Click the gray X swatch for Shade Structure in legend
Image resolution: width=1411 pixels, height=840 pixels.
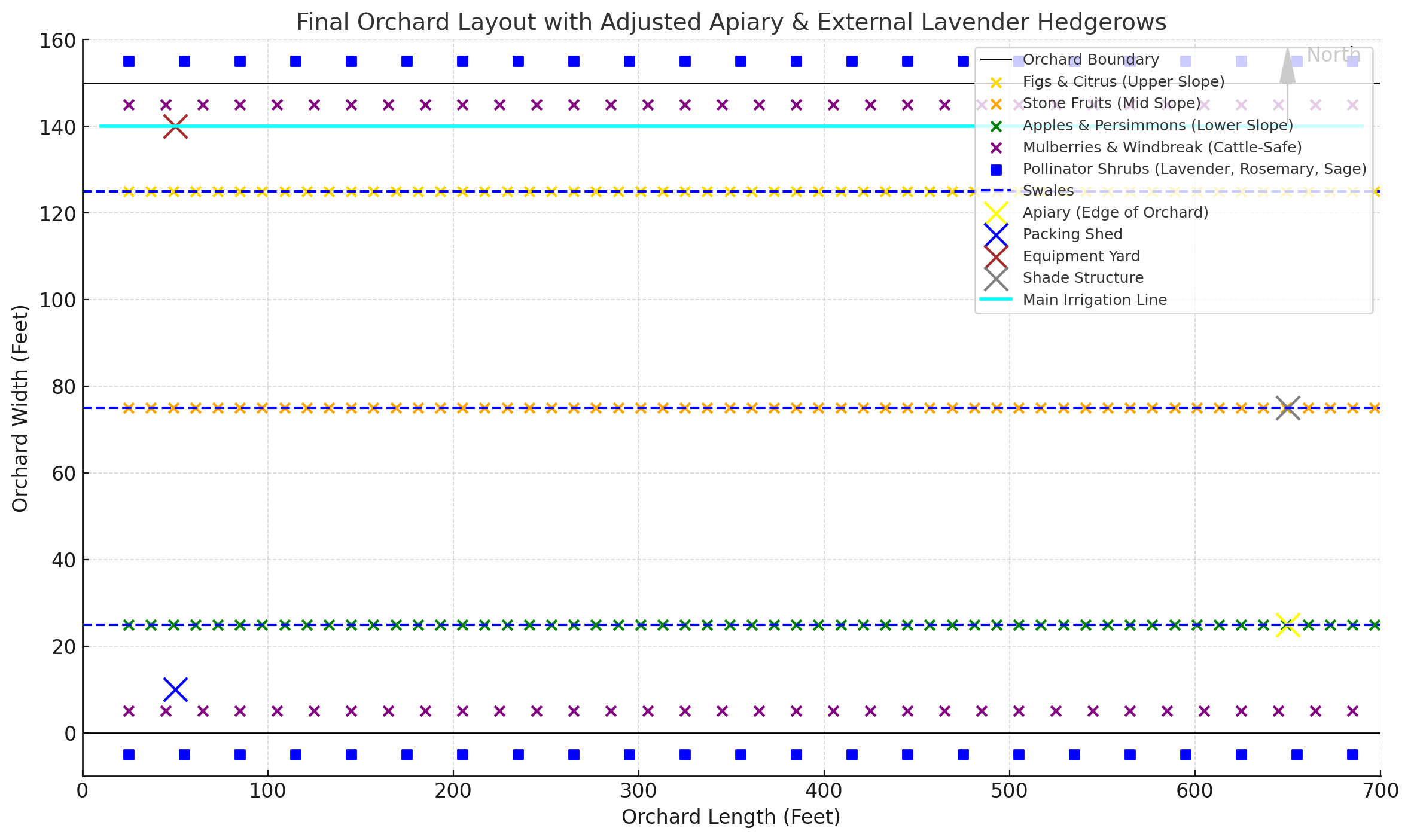coord(996,278)
